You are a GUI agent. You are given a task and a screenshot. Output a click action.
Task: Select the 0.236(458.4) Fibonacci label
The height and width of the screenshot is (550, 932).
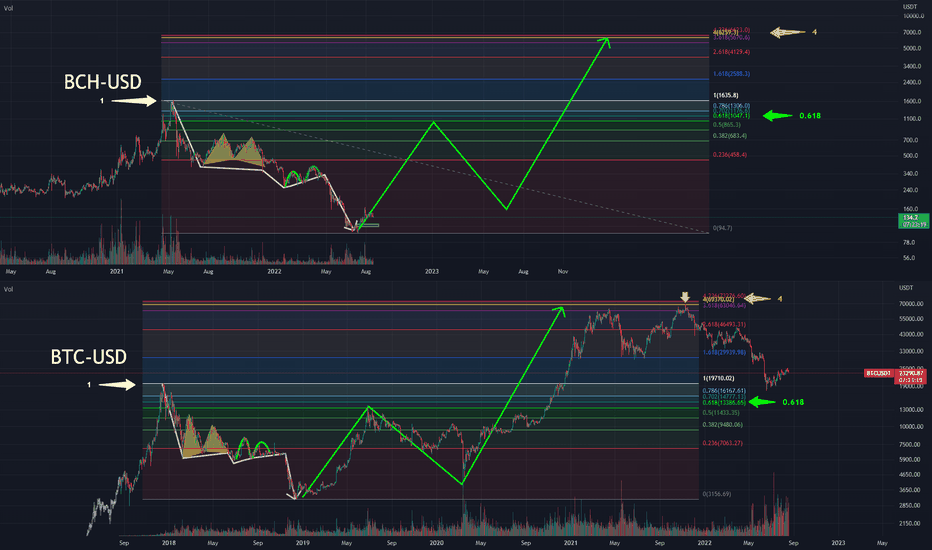click(730, 155)
